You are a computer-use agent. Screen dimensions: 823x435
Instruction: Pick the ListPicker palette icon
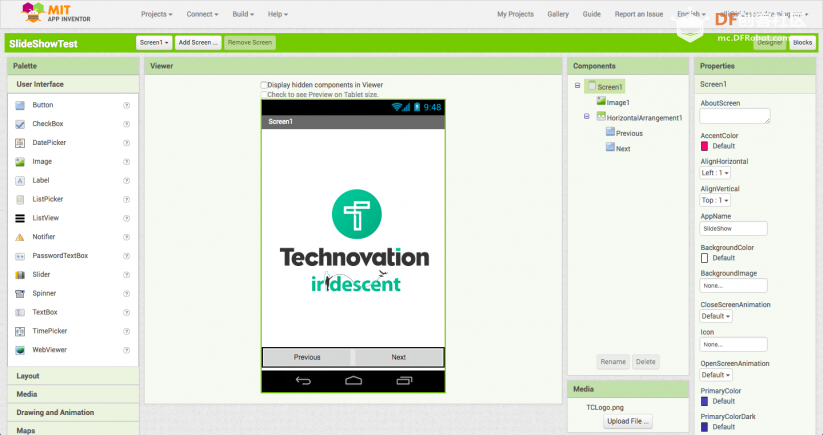tap(20, 199)
